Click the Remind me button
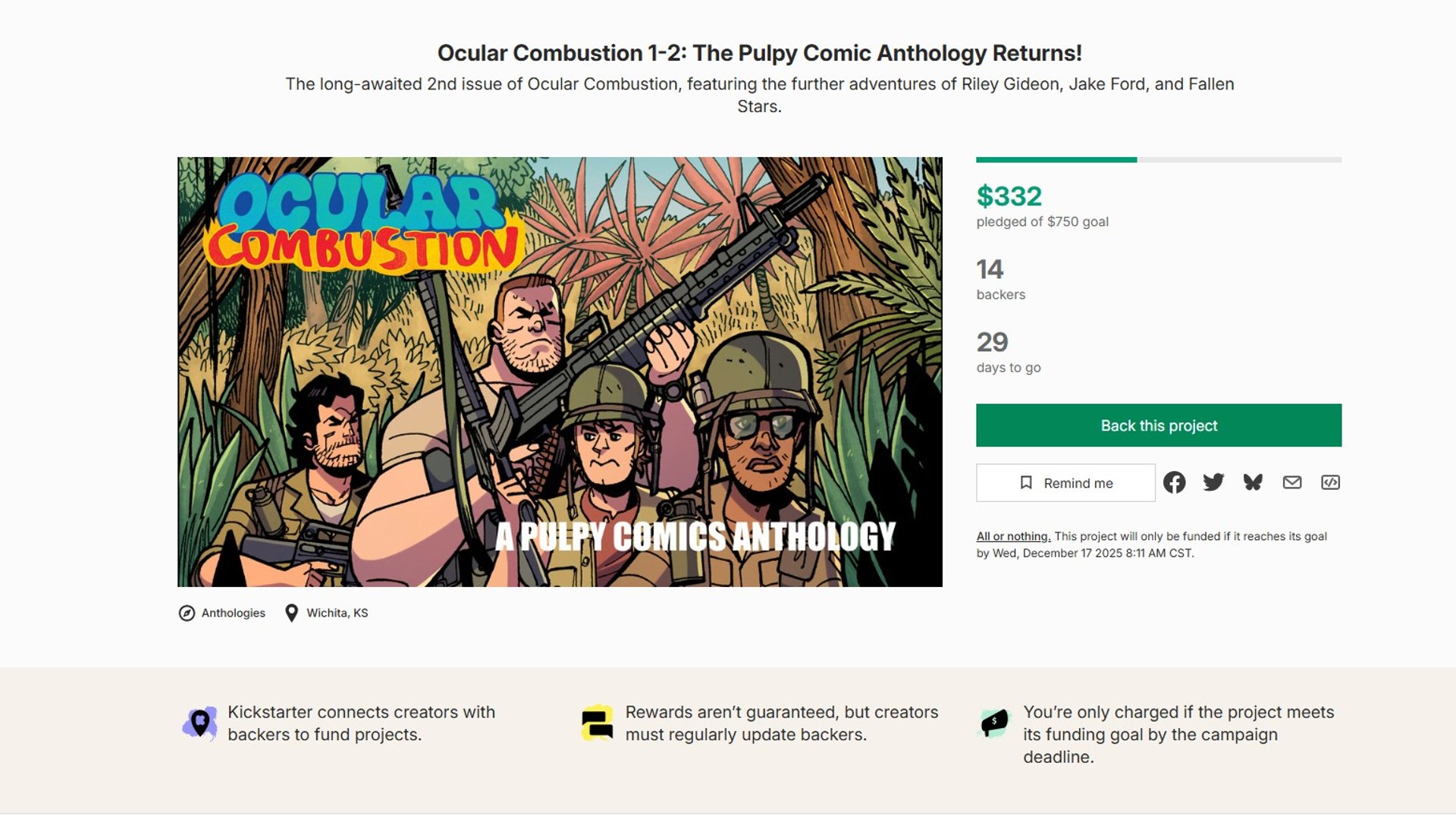This screenshot has height=816, width=1456. pos(1065,483)
